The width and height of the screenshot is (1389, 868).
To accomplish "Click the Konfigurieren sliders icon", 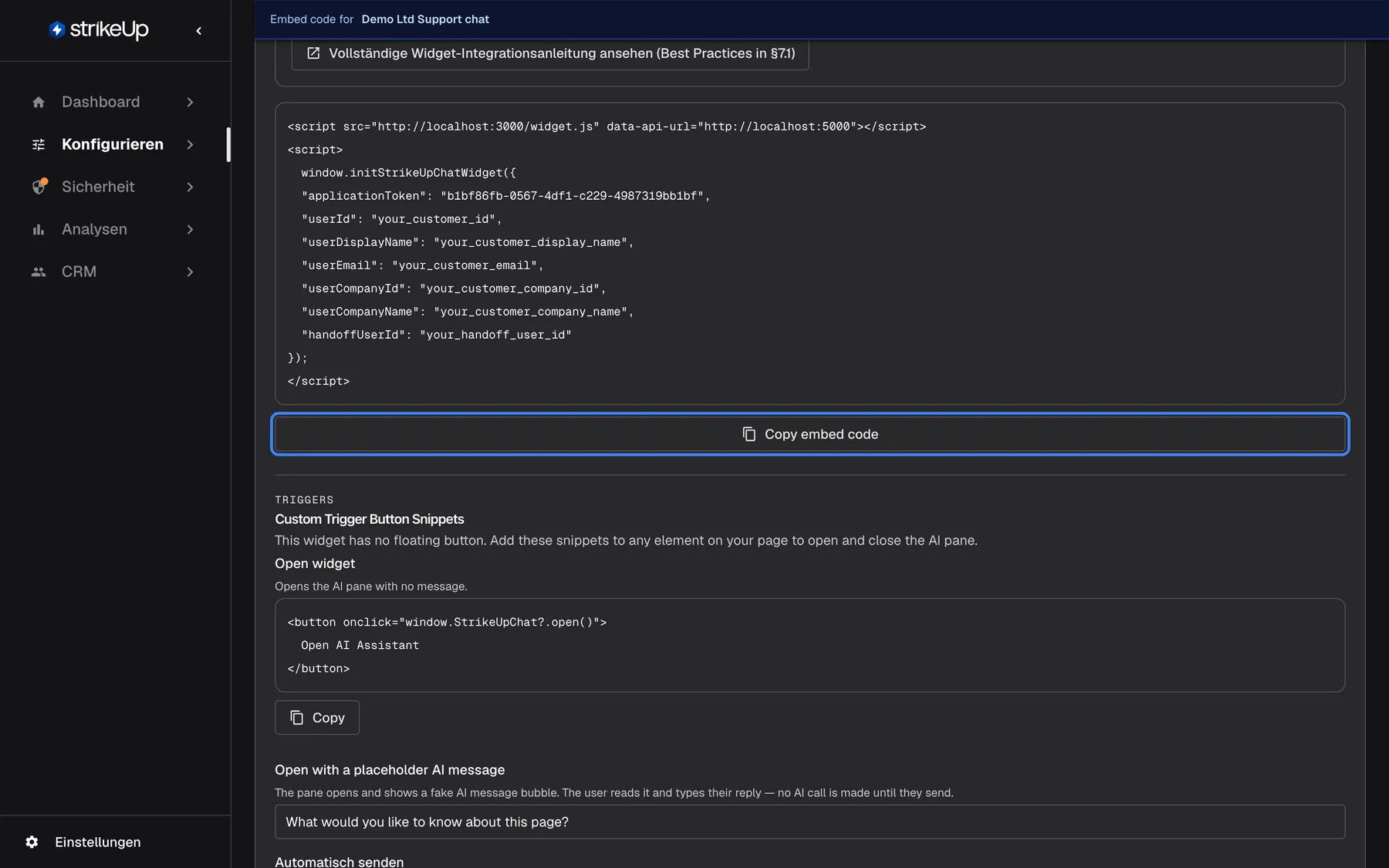I will tap(39, 144).
